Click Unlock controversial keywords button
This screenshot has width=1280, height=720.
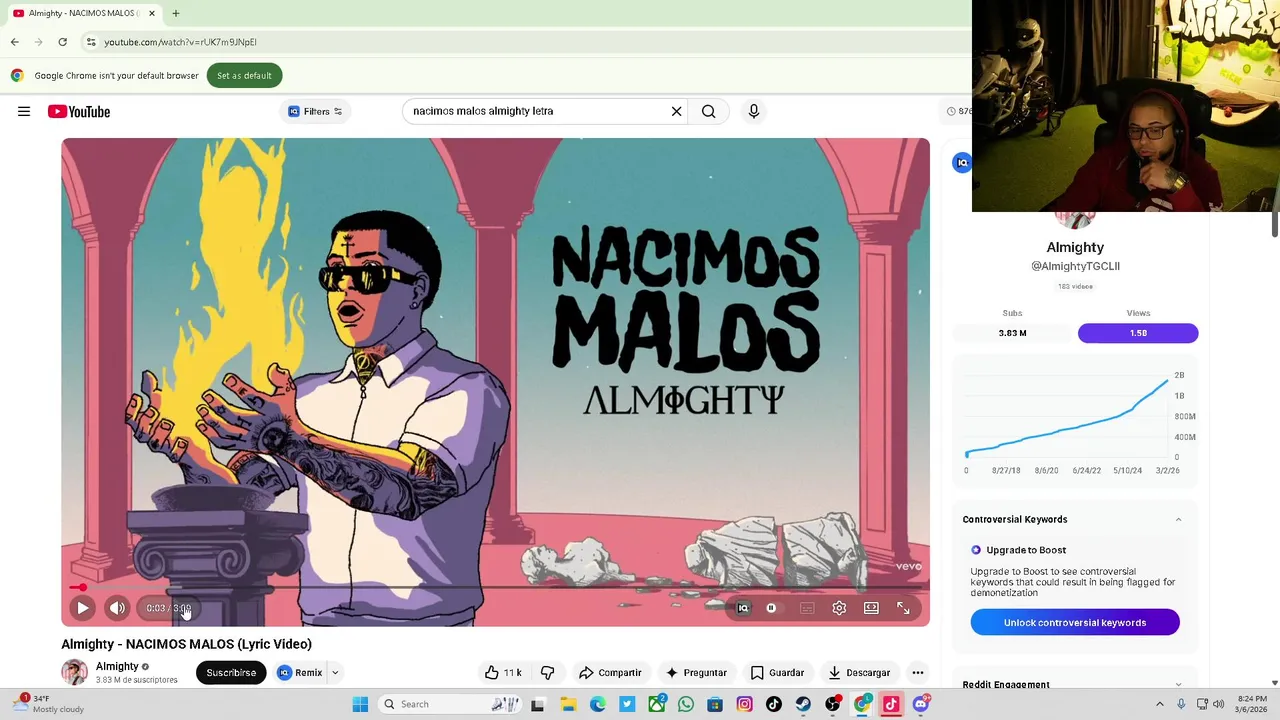point(1075,622)
